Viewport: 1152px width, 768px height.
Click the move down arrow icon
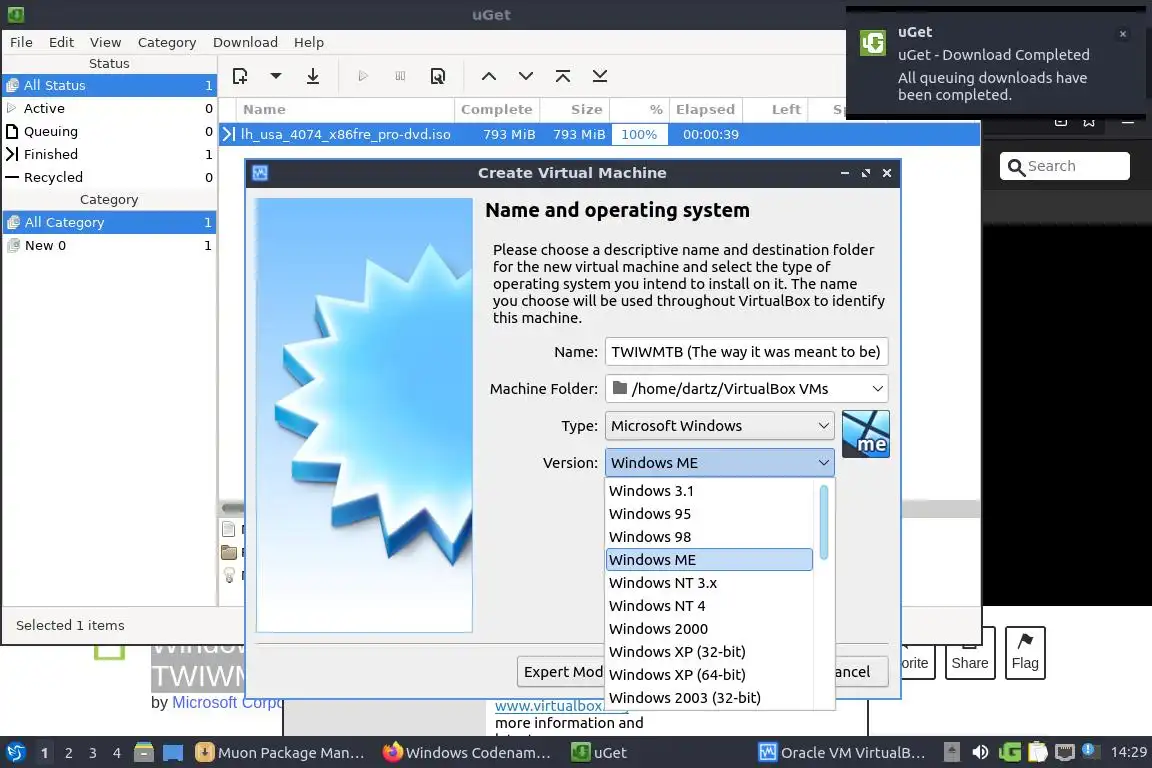pyautogui.click(x=526, y=76)
